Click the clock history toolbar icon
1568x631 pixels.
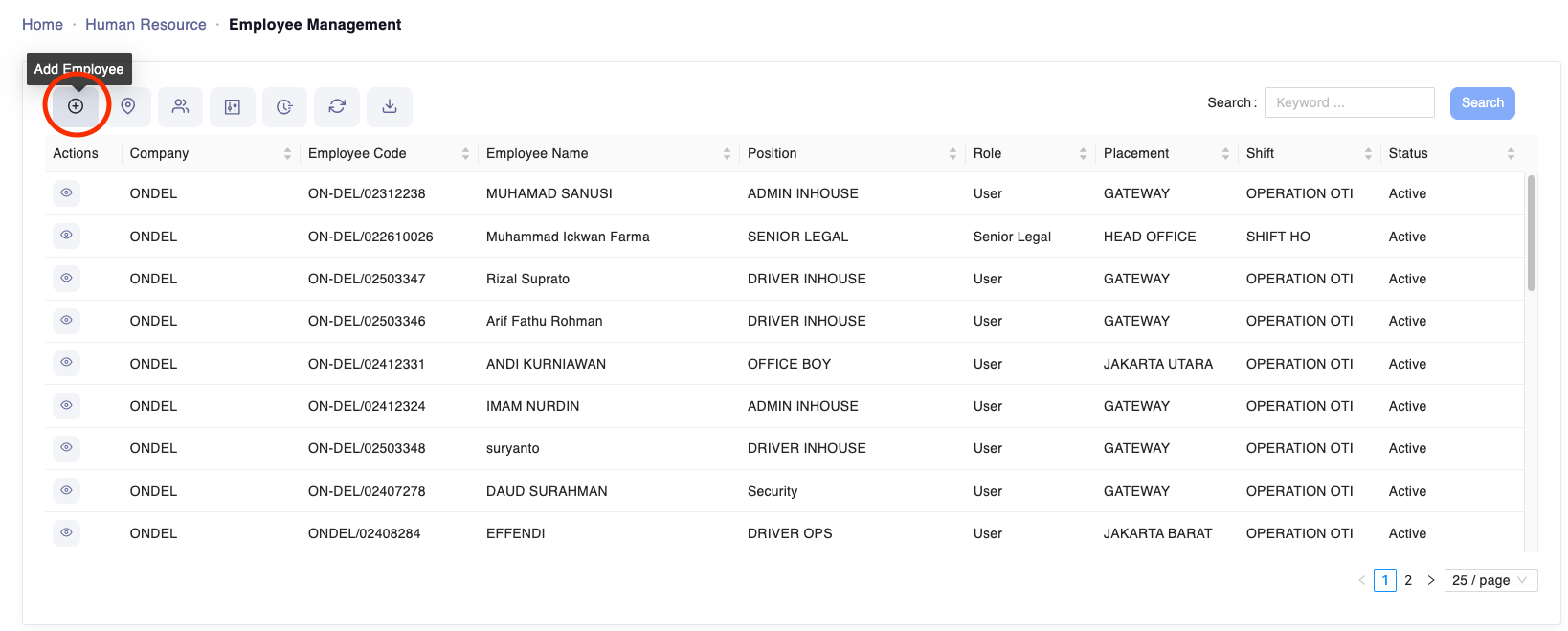click(284, 106)
